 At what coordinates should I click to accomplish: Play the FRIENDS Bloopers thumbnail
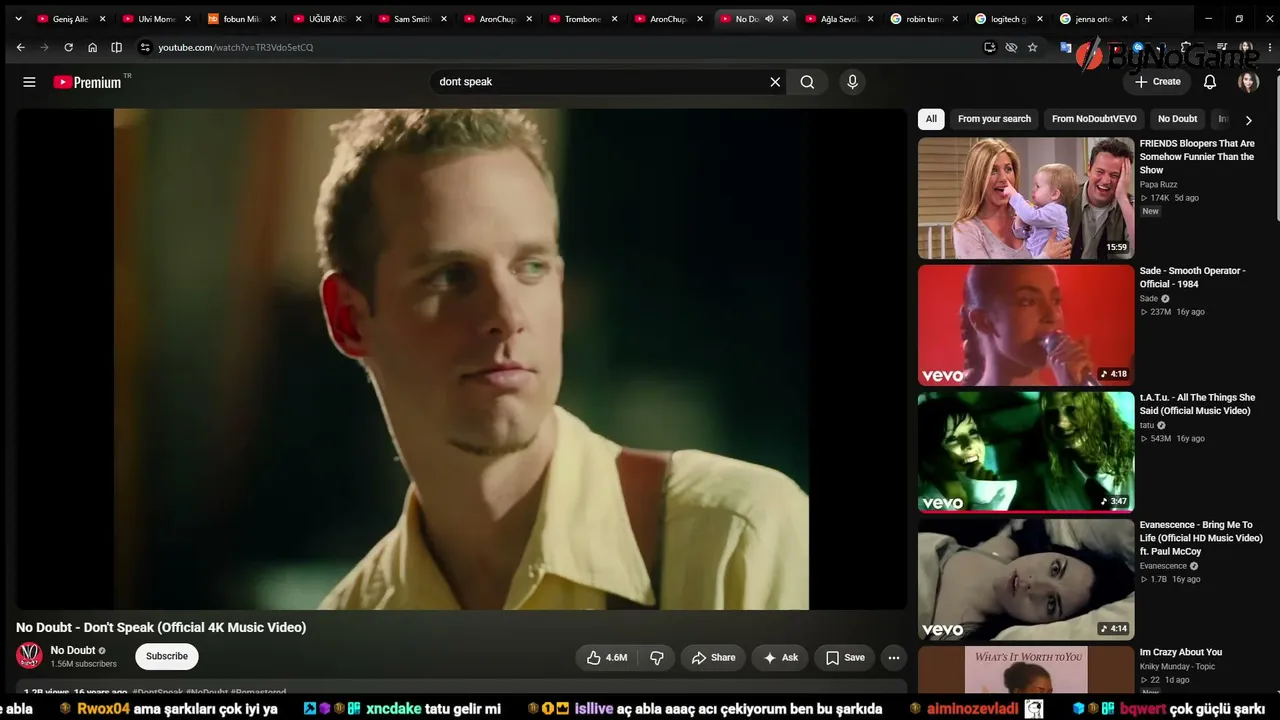tap(1026, 198)
